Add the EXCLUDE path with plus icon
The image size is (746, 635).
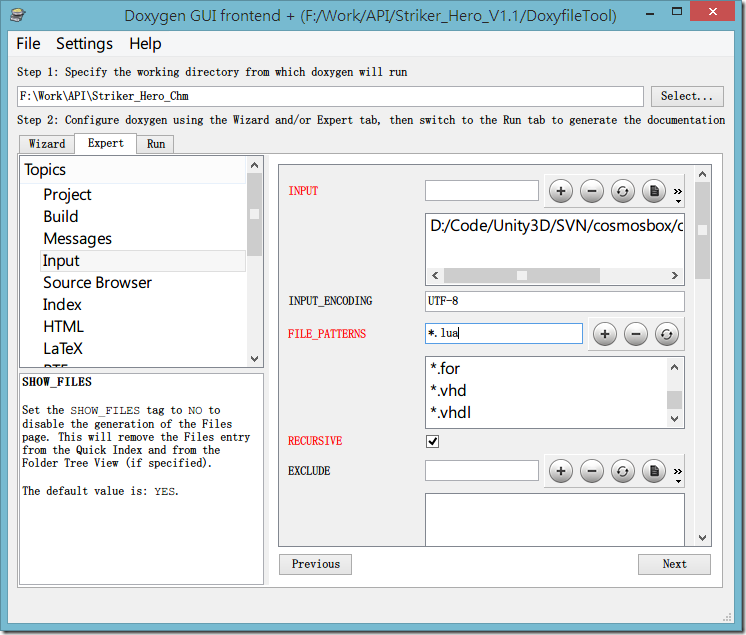561,471
